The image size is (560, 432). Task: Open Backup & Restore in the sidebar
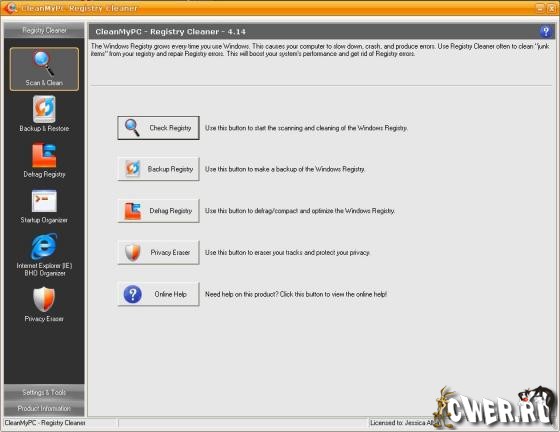click(44, 114)
